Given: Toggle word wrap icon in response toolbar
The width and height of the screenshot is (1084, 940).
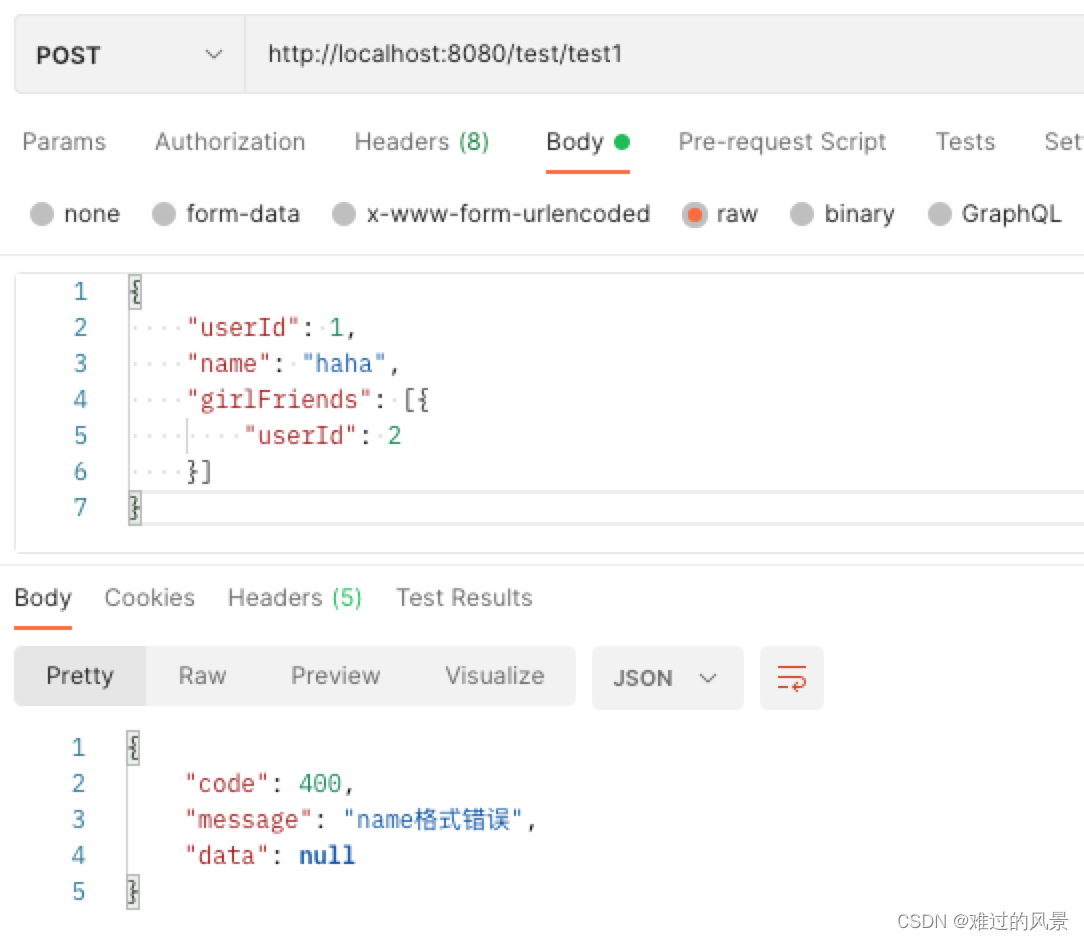Looking at the screenshot, I should point(791,677).
